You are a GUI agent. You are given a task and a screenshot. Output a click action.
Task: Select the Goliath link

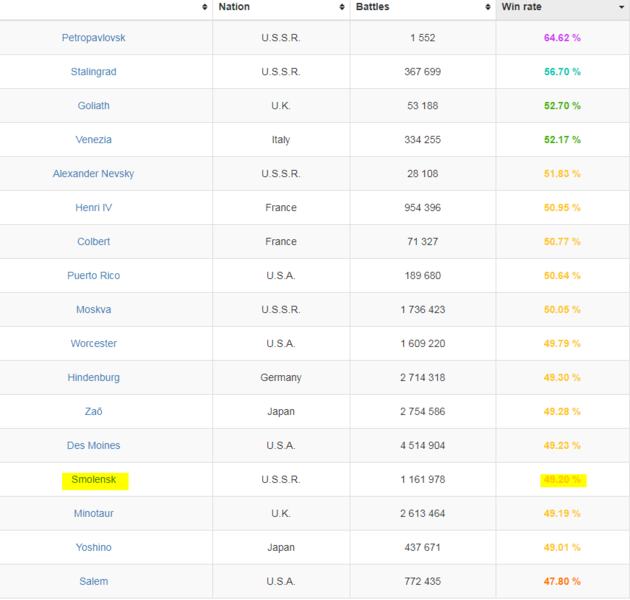[93, 106]
